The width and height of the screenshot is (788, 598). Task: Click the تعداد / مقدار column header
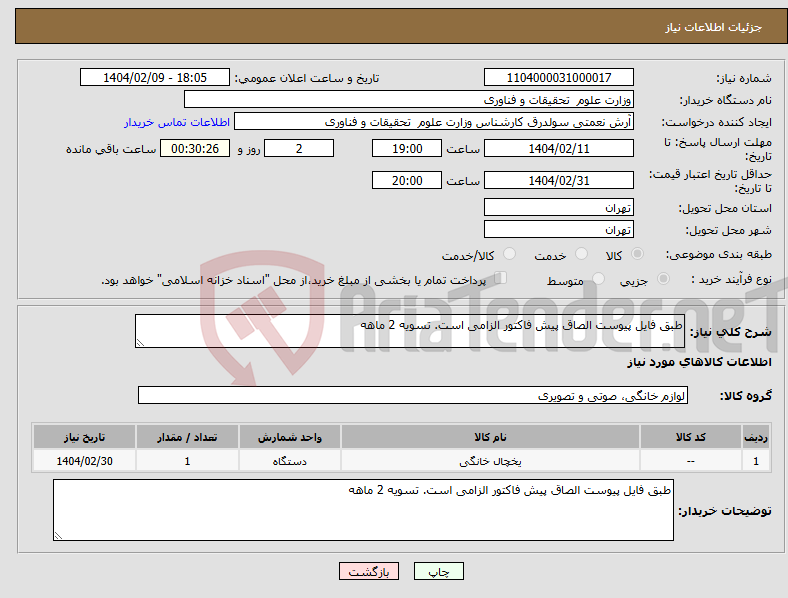point(187,437)
